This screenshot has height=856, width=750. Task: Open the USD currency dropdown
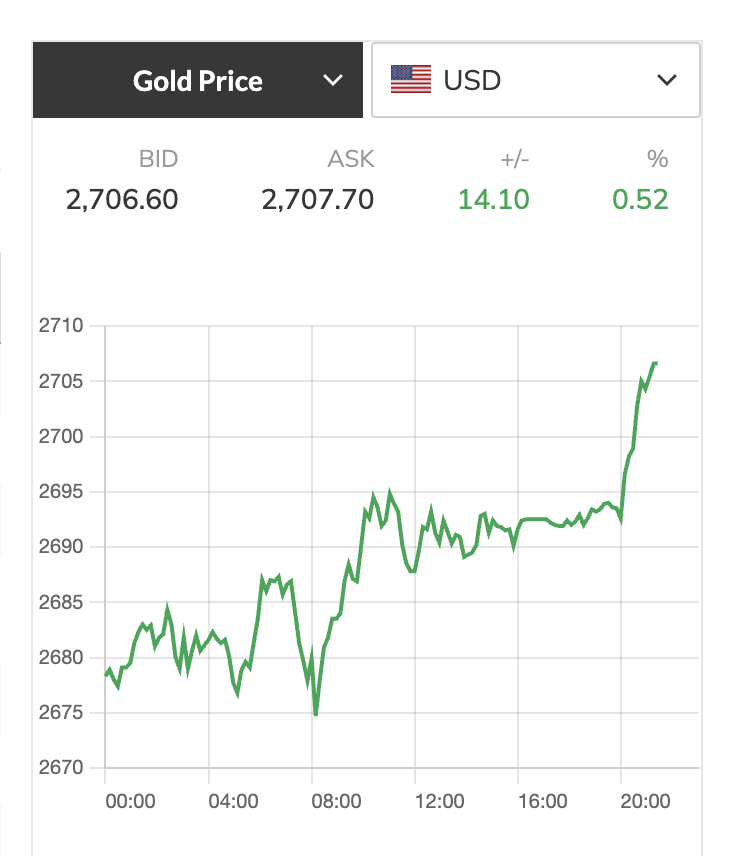(535, 80)
